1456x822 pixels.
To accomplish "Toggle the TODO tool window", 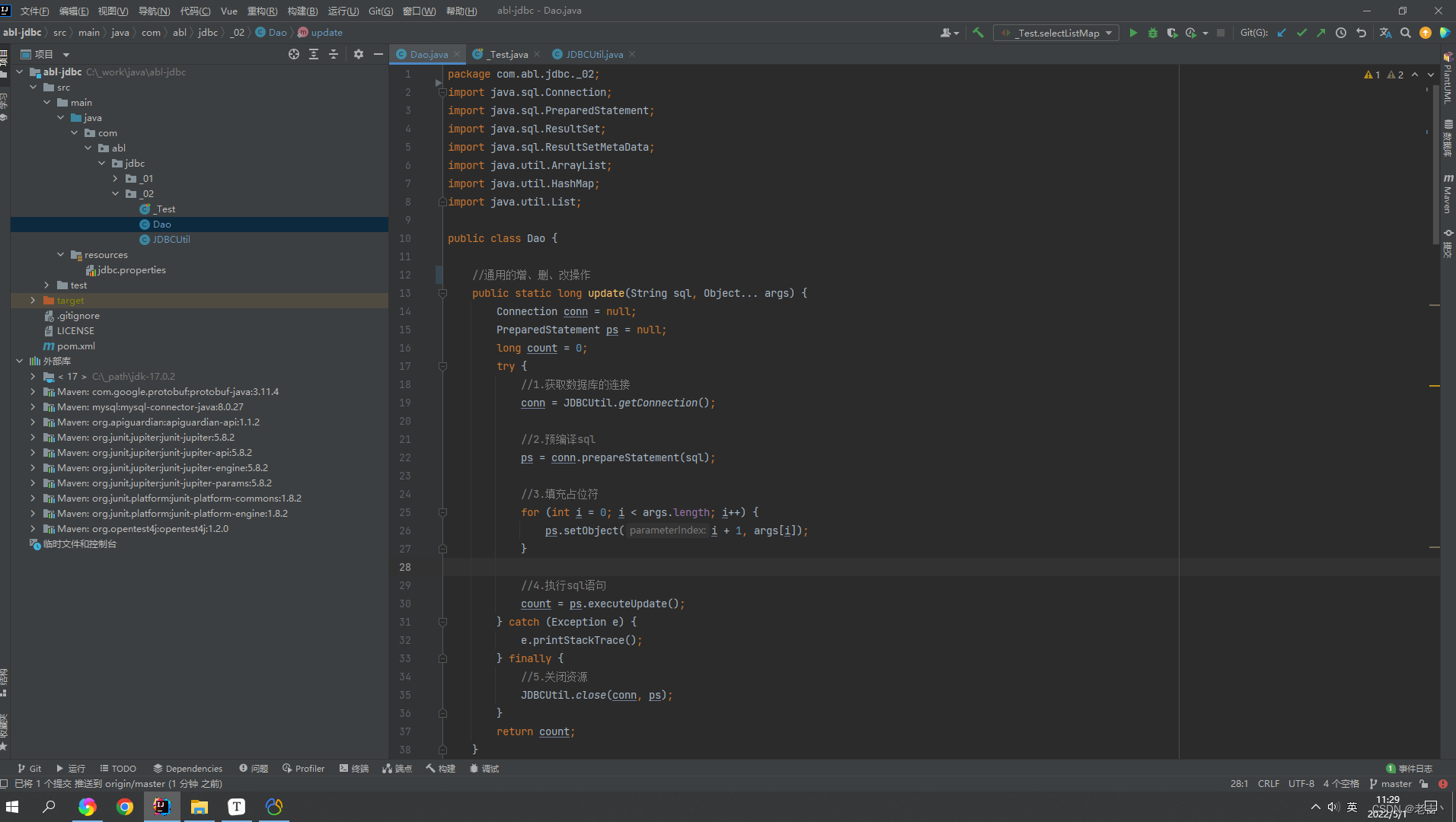I will click(117, 768).
